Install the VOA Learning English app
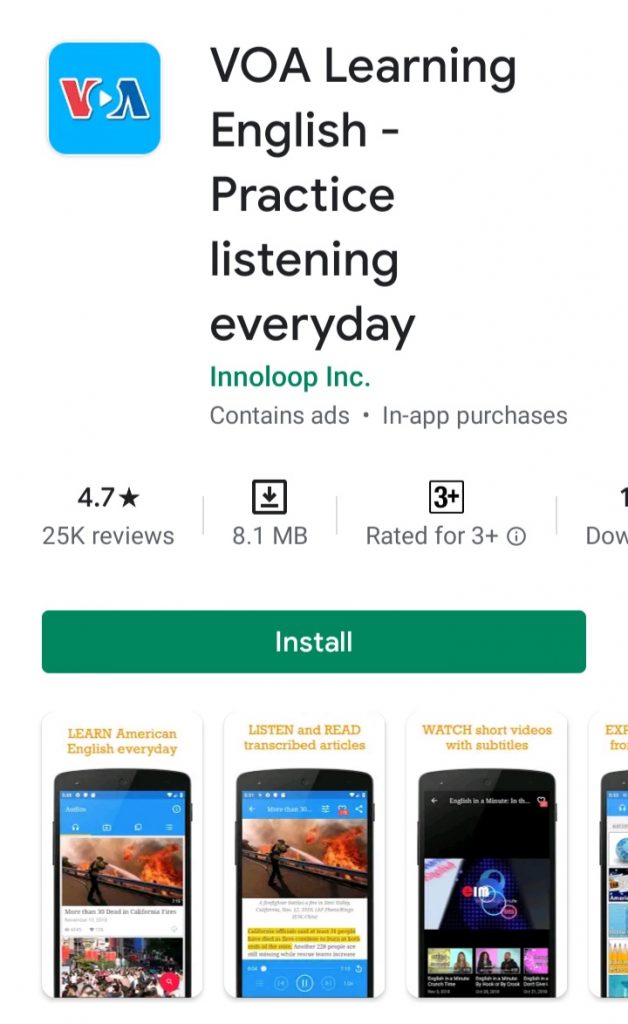628x1024 pixels. point(314,641)
